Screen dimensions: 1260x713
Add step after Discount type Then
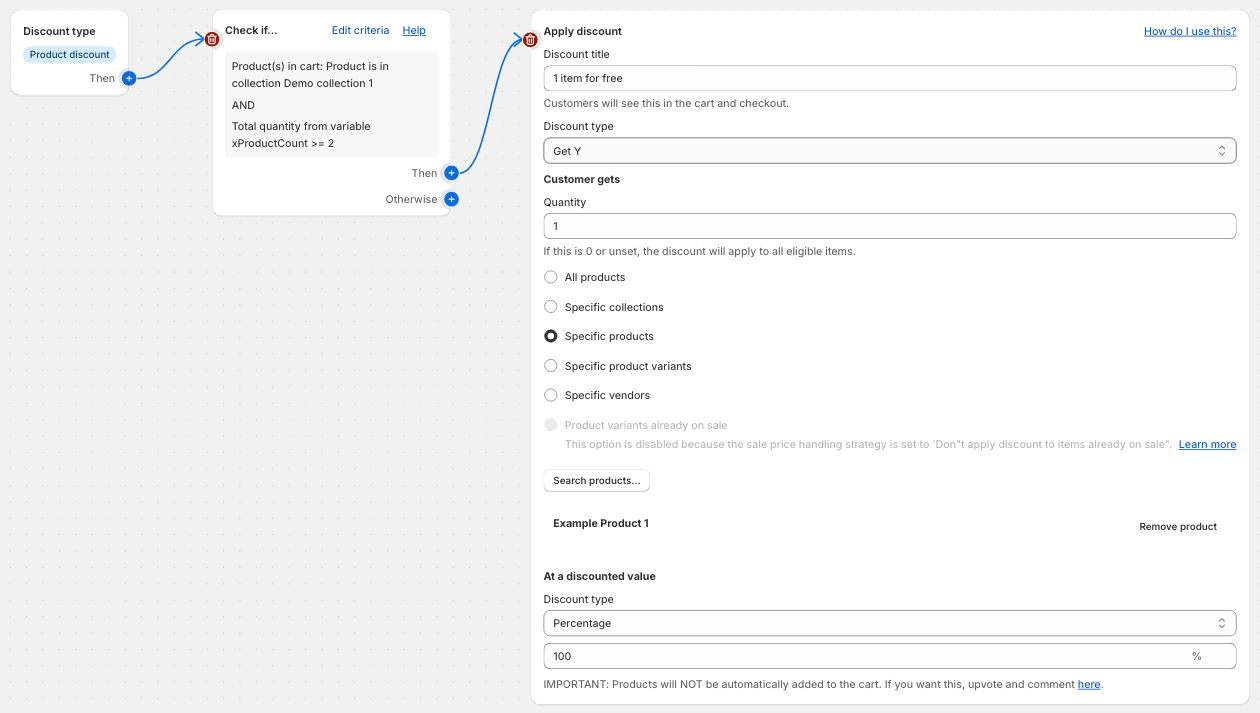pyautogui.click(x=129, y=78)
